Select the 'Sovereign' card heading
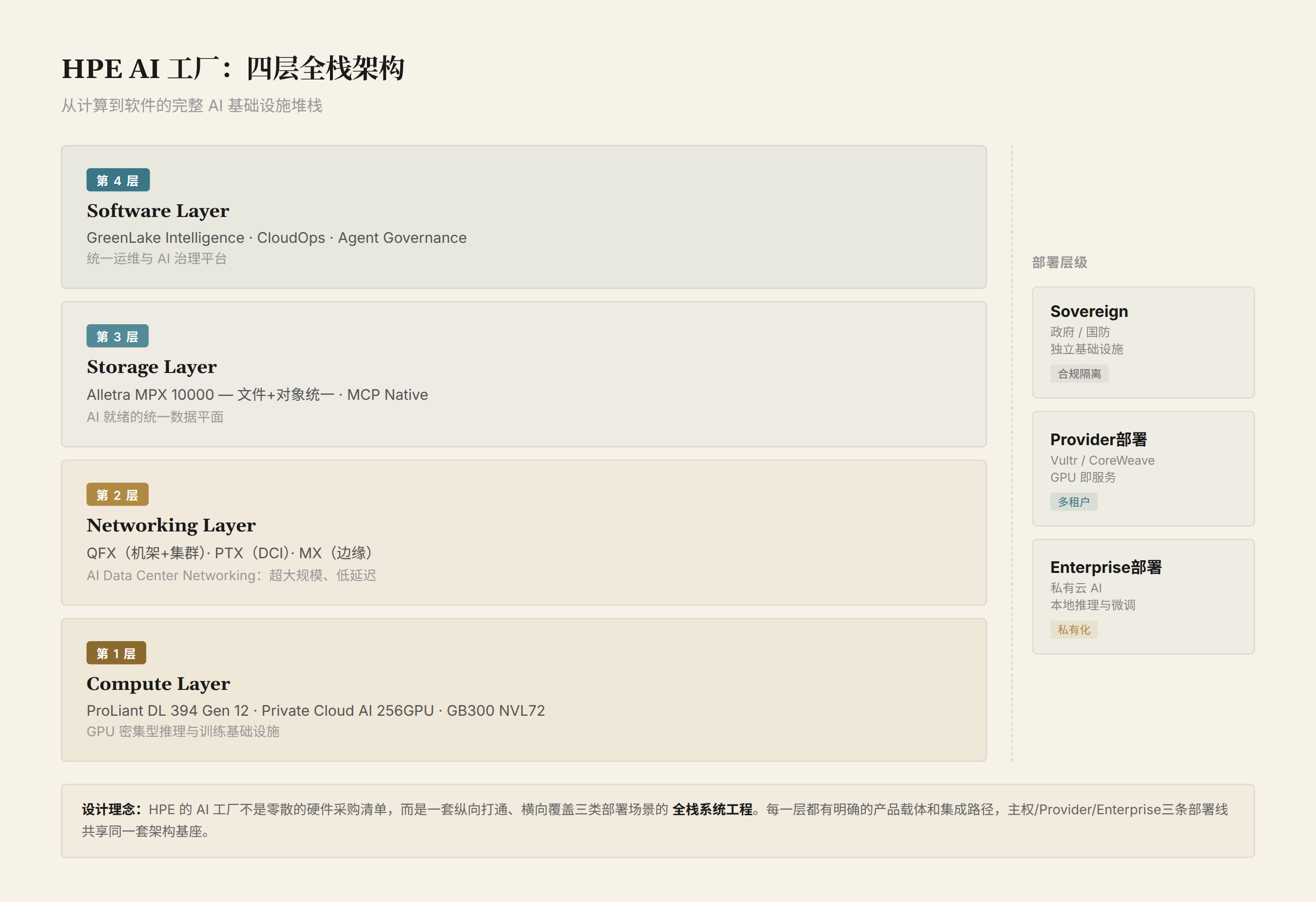 [1089, 311]
